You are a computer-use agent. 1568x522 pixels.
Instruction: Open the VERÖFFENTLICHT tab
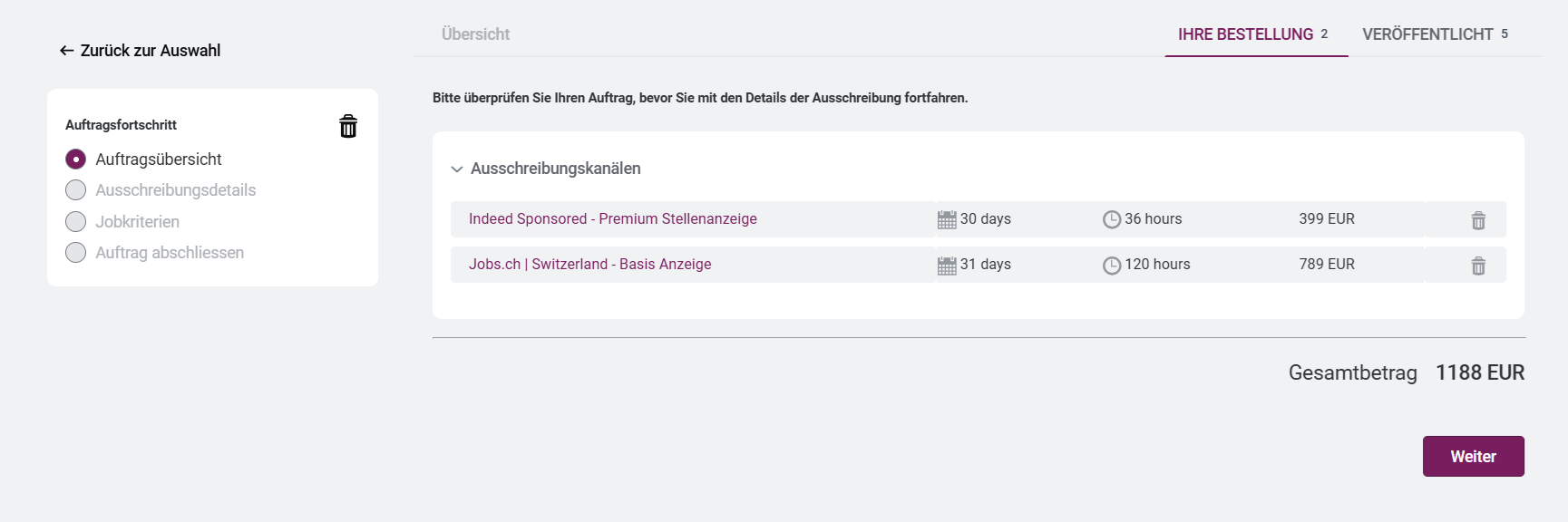1427,34
